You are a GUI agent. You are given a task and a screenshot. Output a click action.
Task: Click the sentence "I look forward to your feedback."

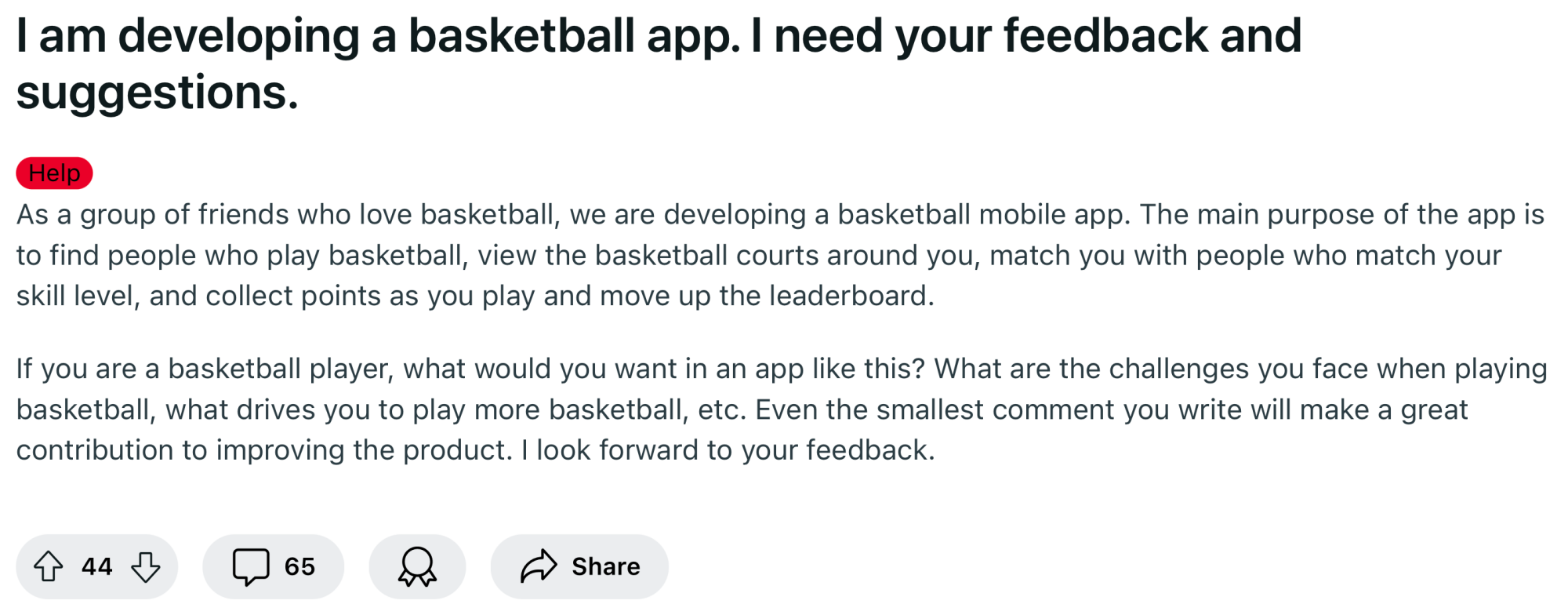[728, 450]
